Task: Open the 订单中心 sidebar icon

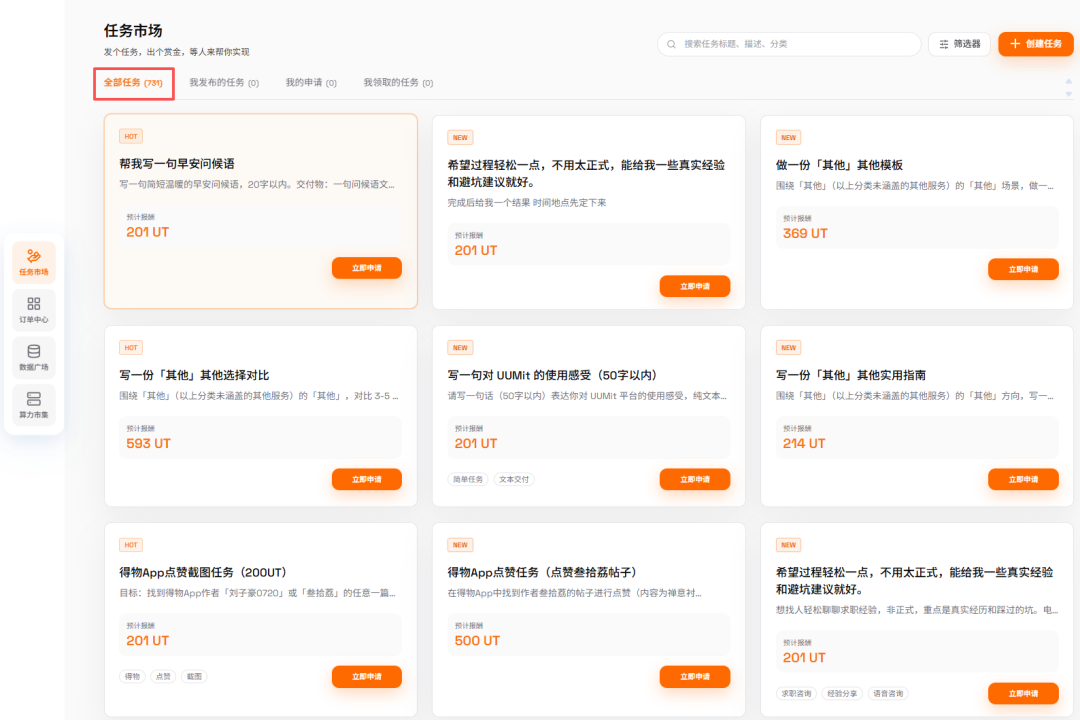Action: point(34,309)
